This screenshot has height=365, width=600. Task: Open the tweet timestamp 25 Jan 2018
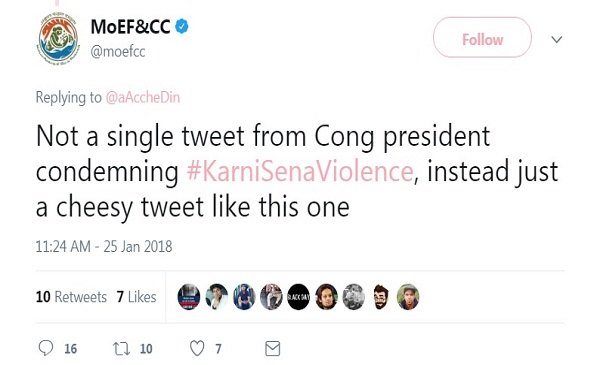coord(104,246)
